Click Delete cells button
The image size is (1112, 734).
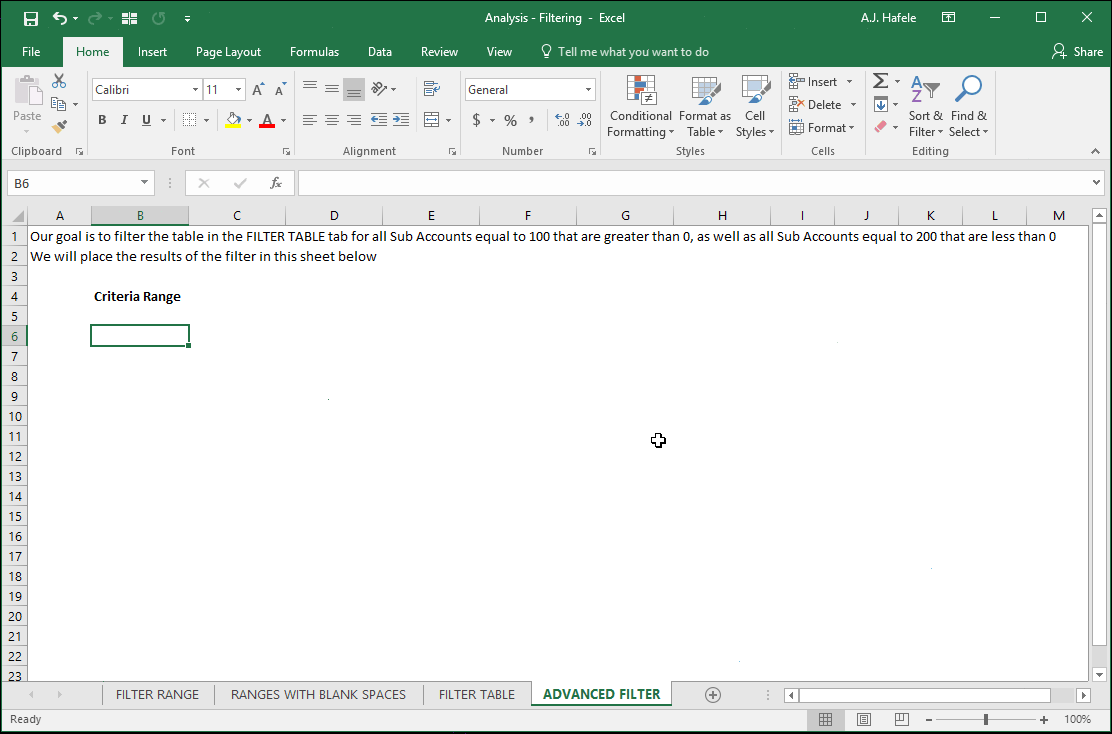816,104
